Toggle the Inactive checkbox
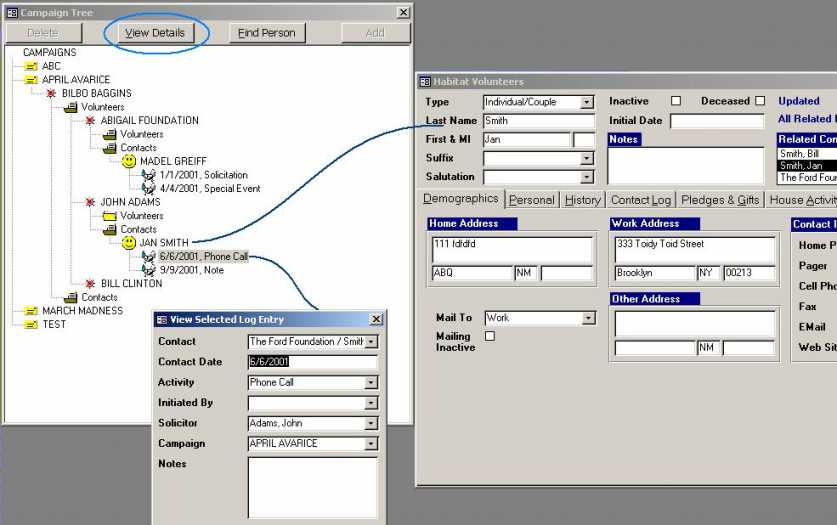The height and width of the screenshot is (525, 837). (x=676, y=101)
